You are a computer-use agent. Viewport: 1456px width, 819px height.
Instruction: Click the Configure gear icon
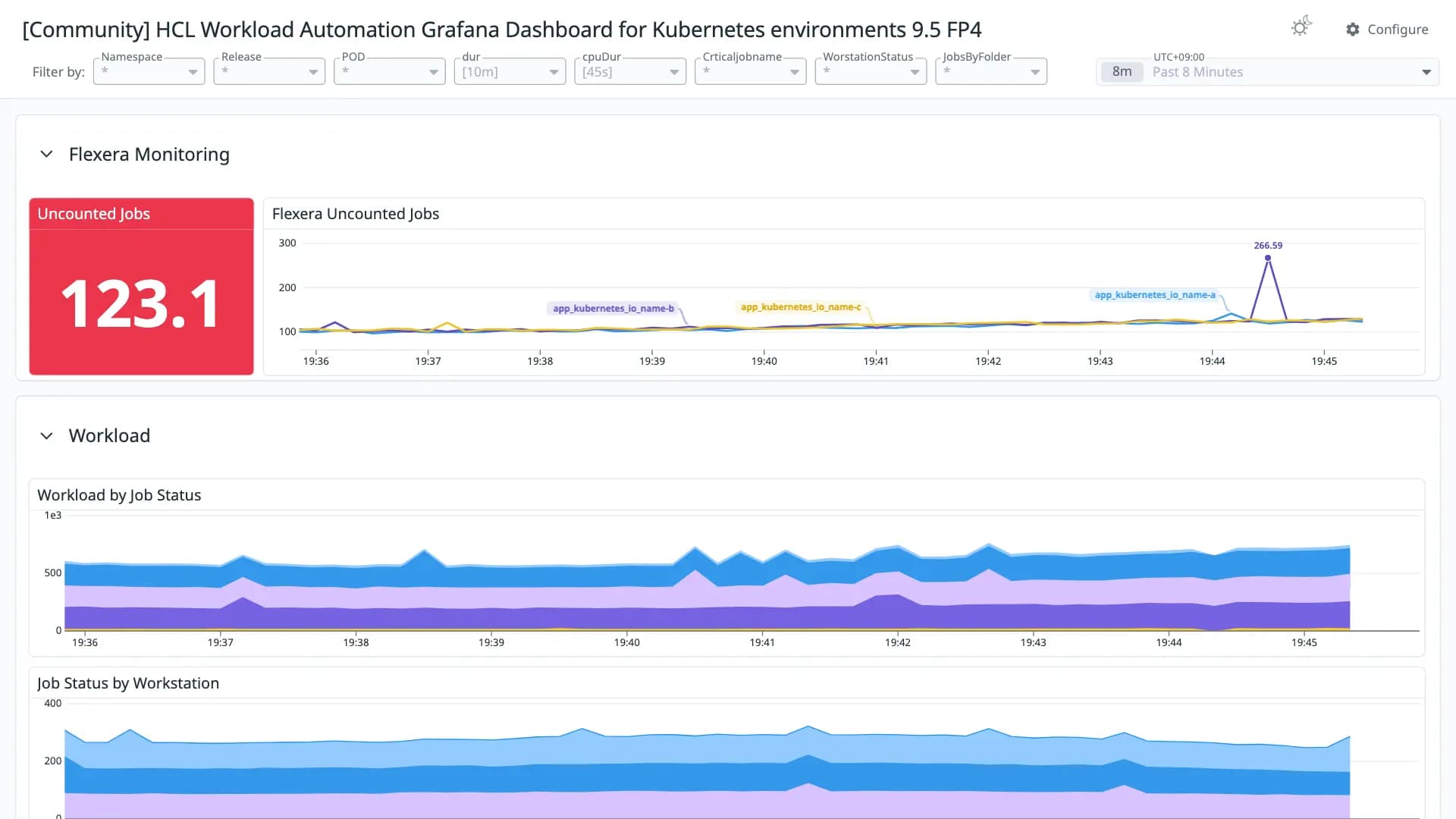pyautogui.click(x=1352, y=30)
